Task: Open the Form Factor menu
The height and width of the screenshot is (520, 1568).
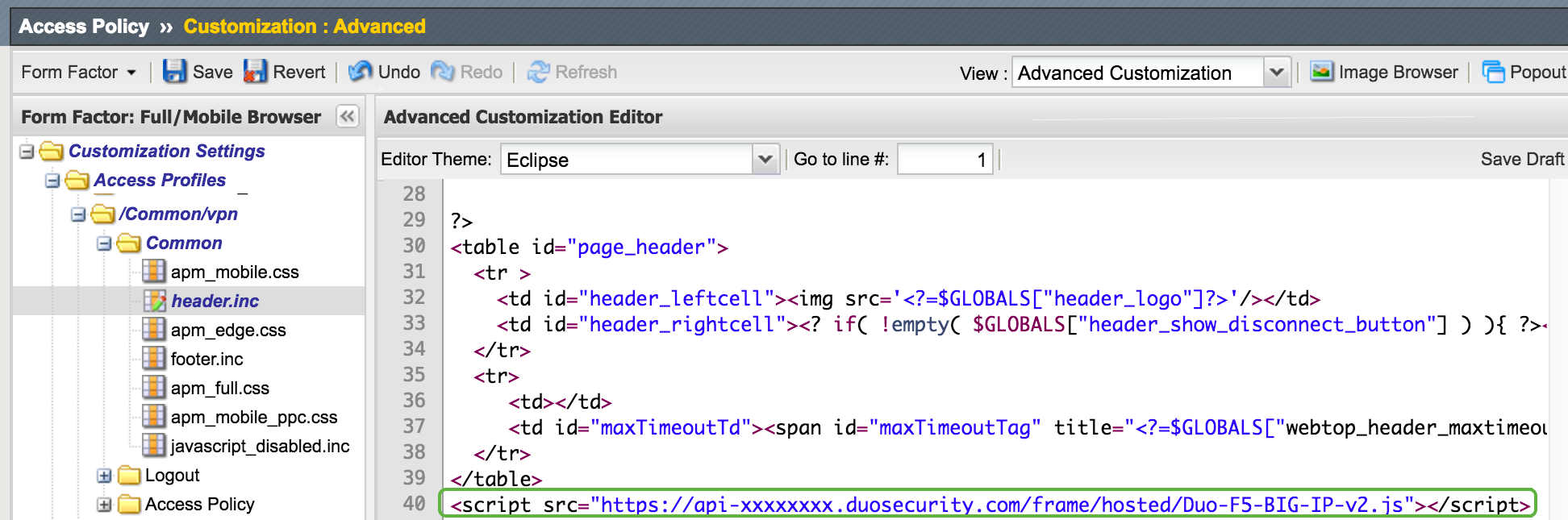Action: [78, 73]
